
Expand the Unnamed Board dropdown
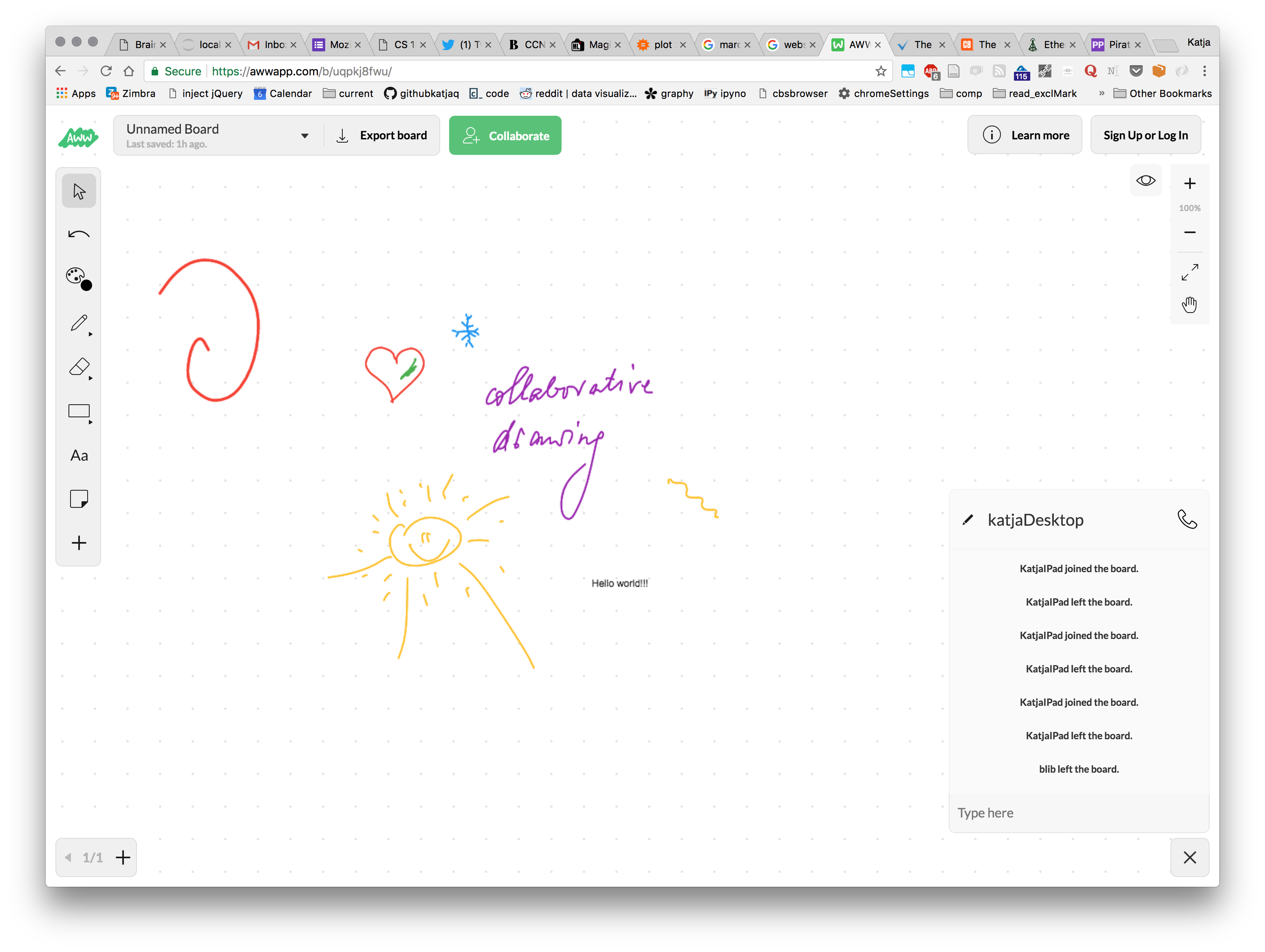coord(304,136)
